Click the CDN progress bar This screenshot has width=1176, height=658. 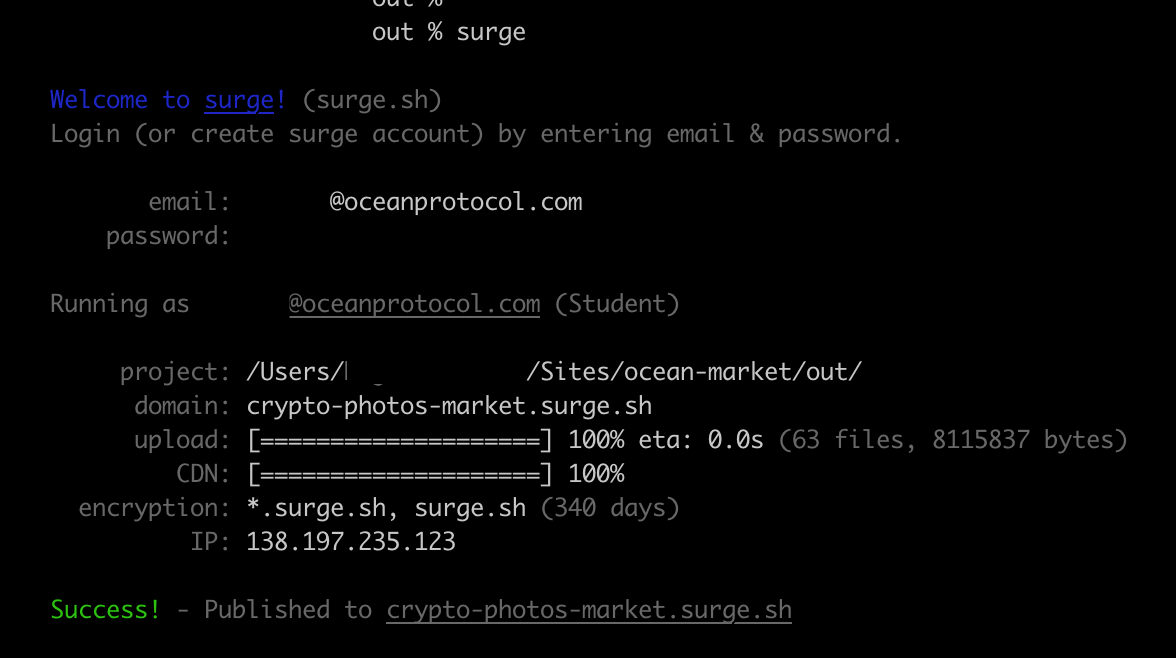(x=400, y=474)
